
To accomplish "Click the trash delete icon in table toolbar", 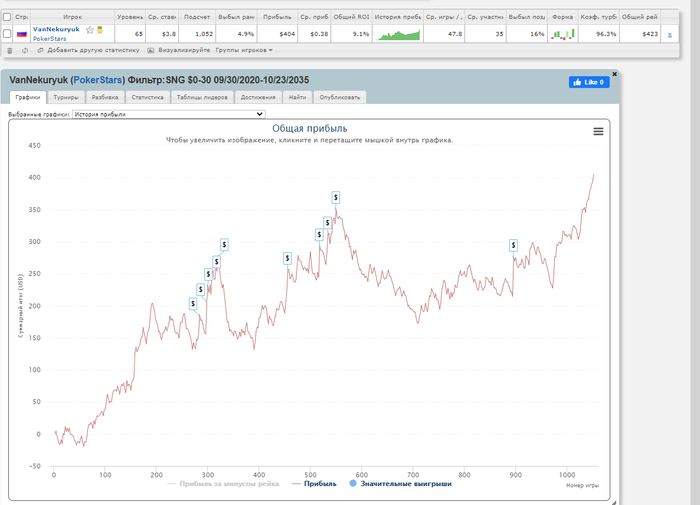I will pyautogui.click(x=9, y=50).
